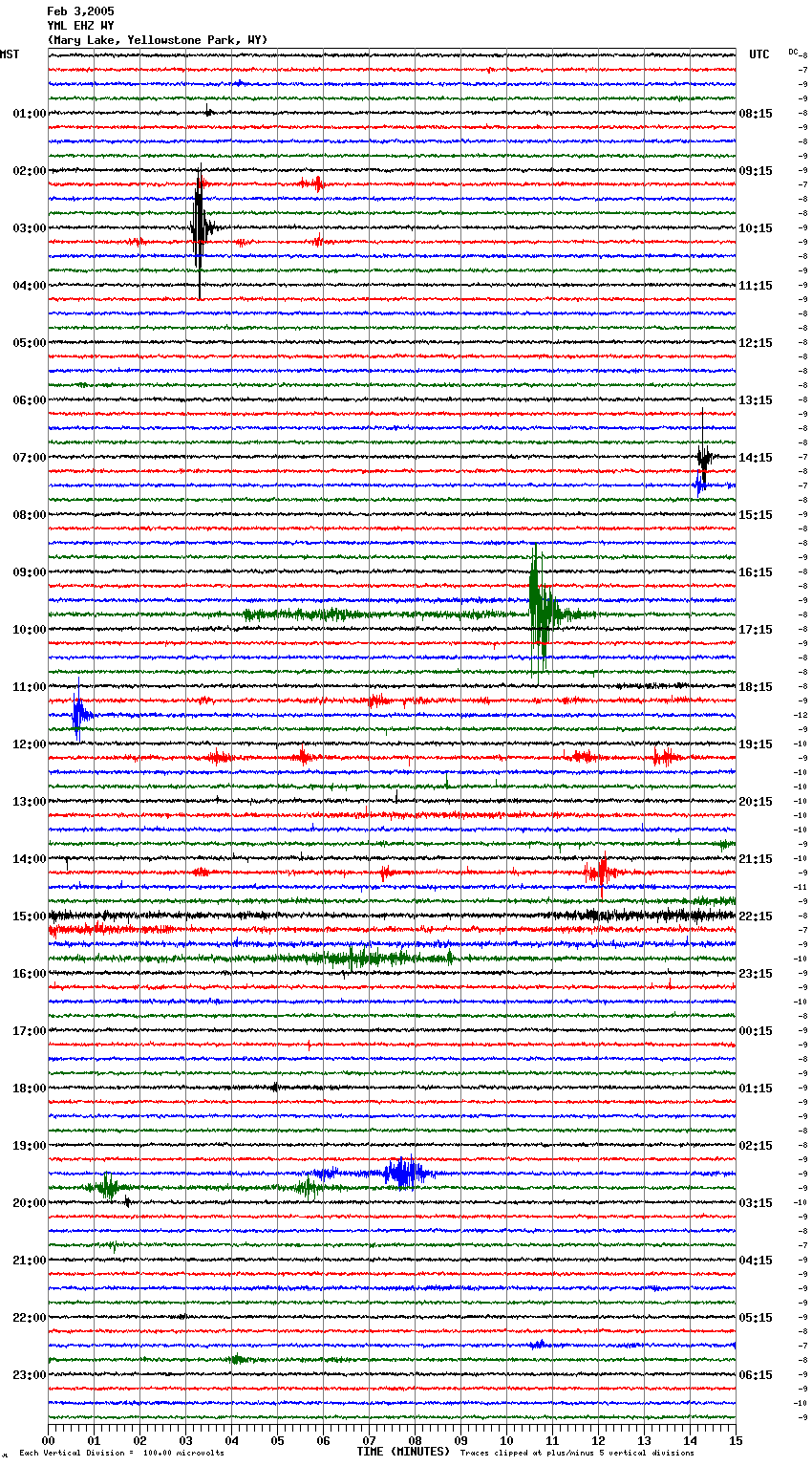Click red event near 14:00 at minute 12
The image size is (812, 1466).
point(601,873)
